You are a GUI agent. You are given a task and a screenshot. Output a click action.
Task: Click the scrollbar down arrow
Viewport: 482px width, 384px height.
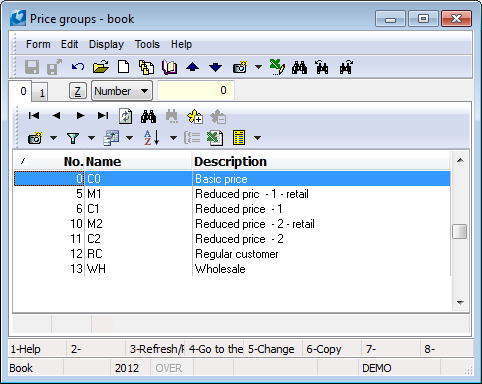coord(460,303)
